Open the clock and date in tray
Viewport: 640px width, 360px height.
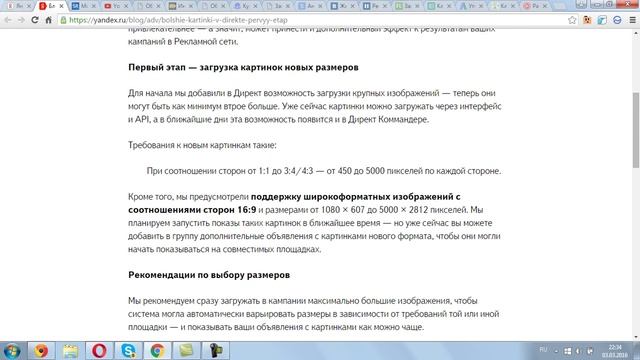tap(615, 351)
